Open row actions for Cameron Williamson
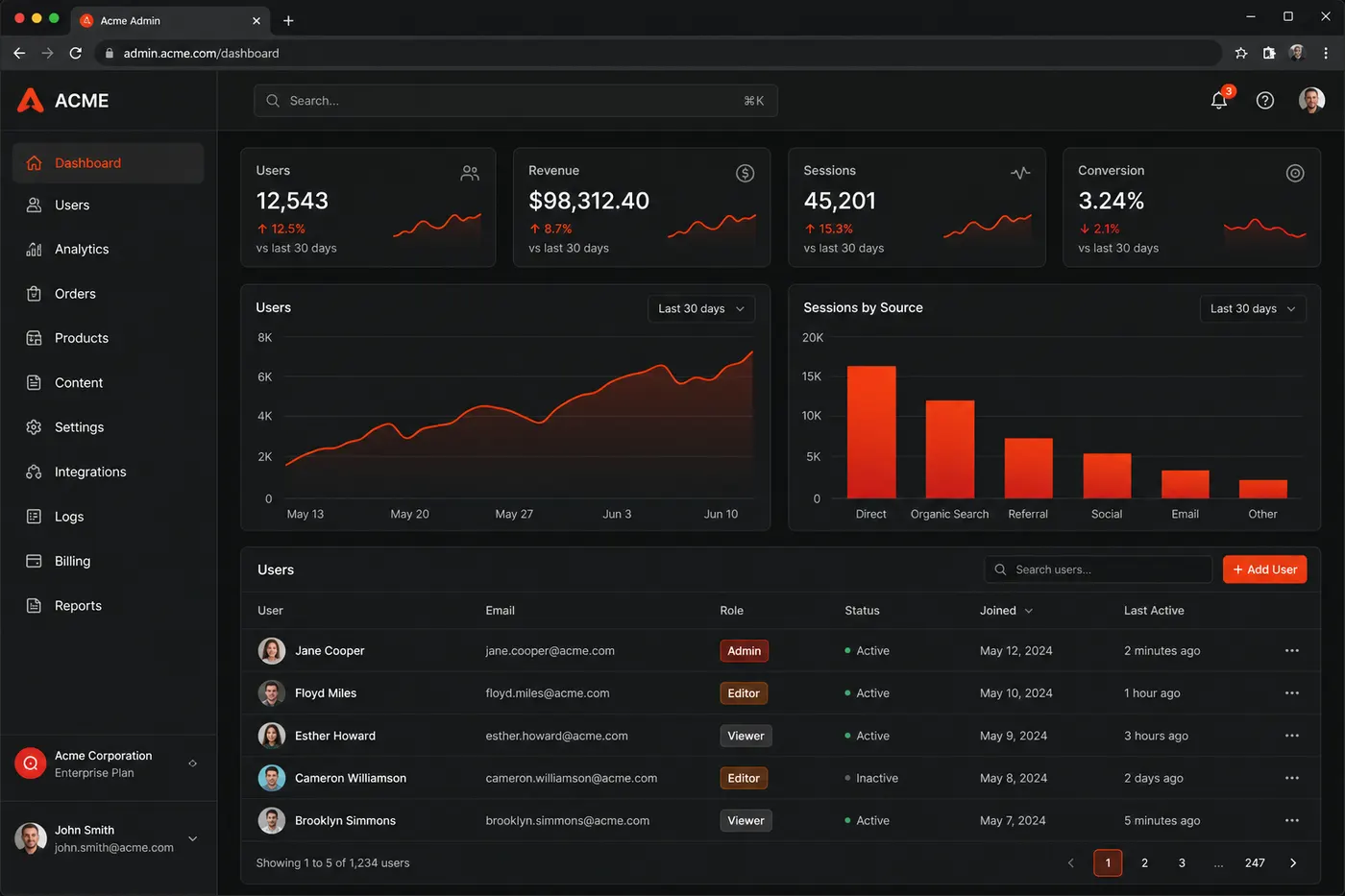The width and height of the screenshot is (1345, 896). (1292, 778)
